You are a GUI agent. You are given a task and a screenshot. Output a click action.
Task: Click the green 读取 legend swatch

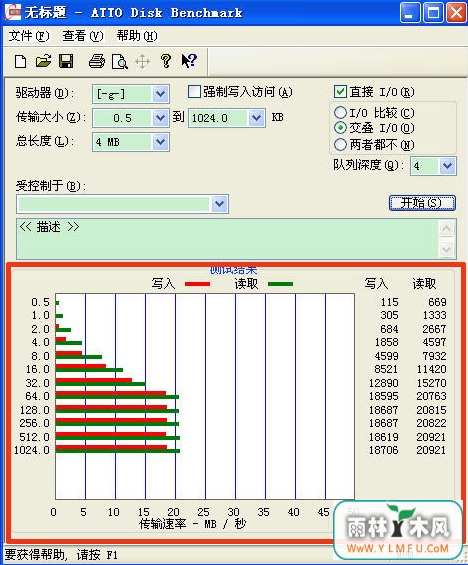click(x=281, y=284)
